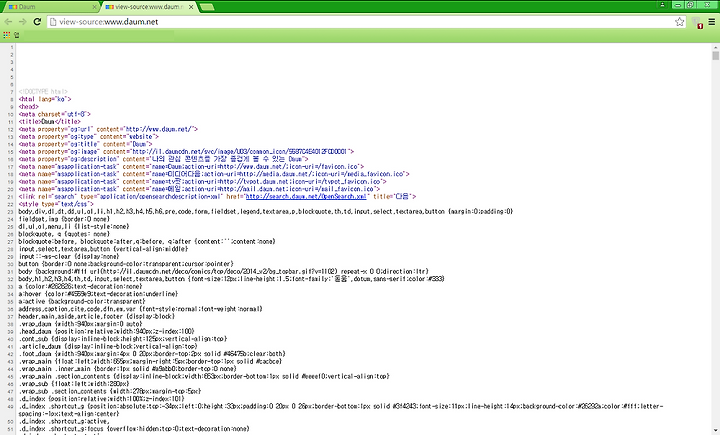Click the input::-ms-clear rule line
Image resolution: width=720 pixels, height=435 pixels.
(x=69, y=256)
